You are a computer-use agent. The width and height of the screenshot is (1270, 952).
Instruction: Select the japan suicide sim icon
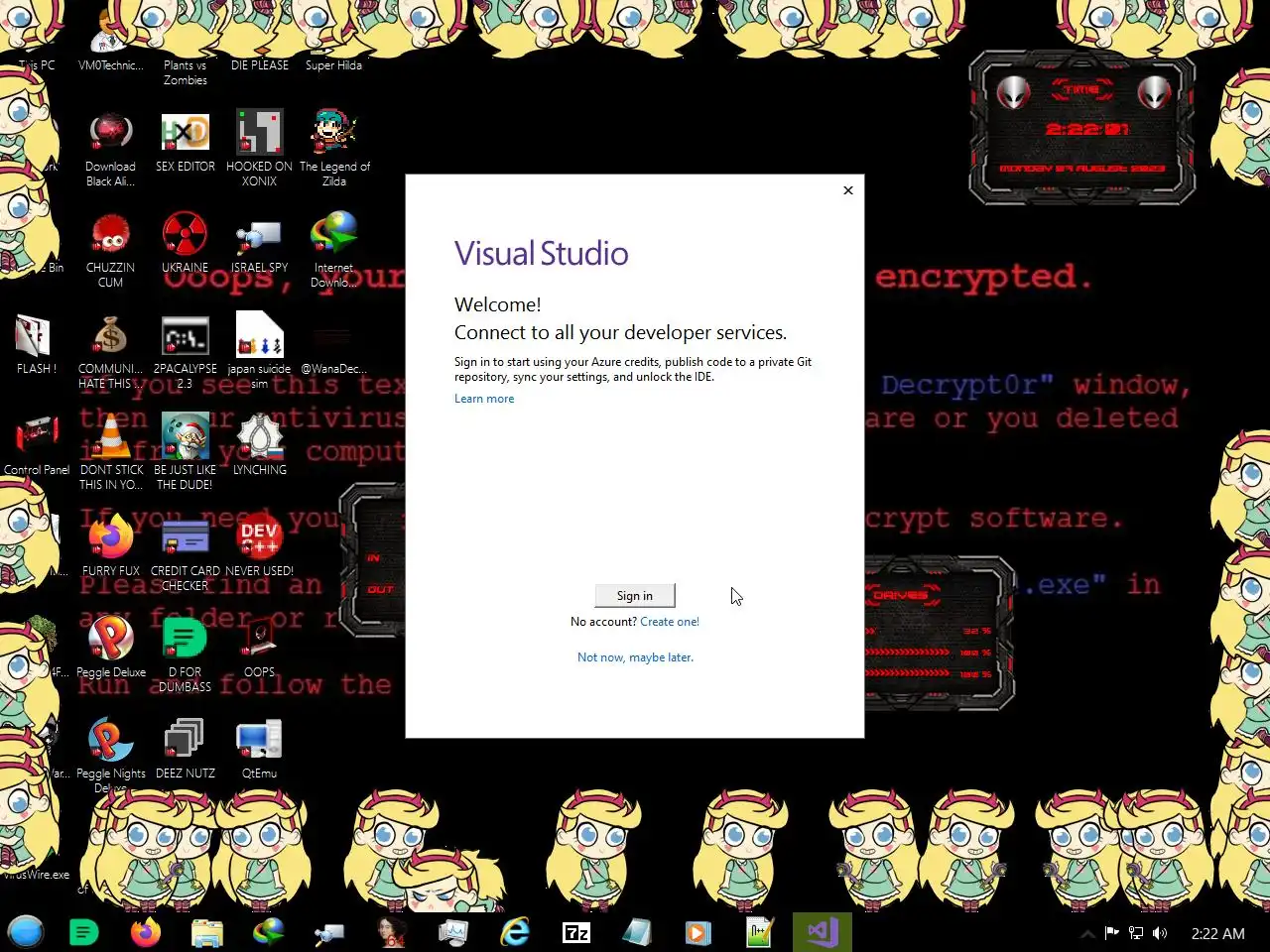pyautogui.click(x=259, y=351)
